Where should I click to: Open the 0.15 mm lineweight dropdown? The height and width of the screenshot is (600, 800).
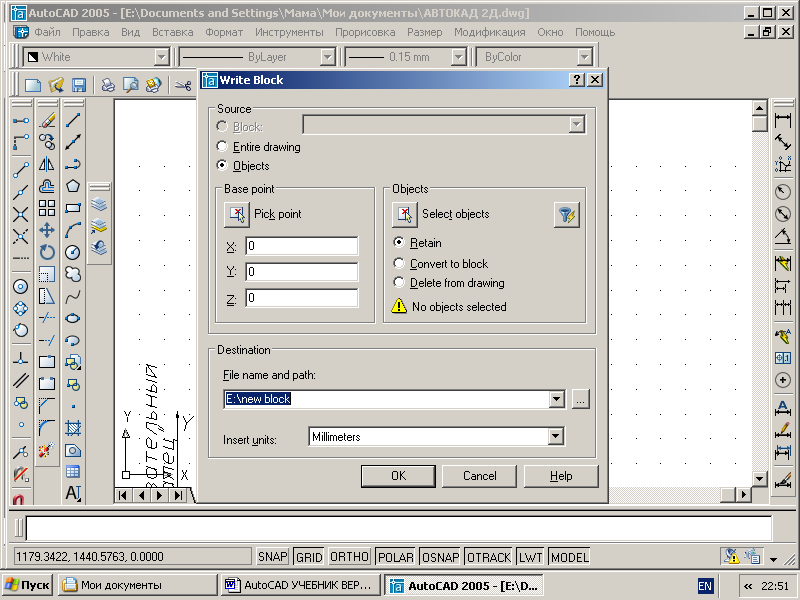coord(459,57)
